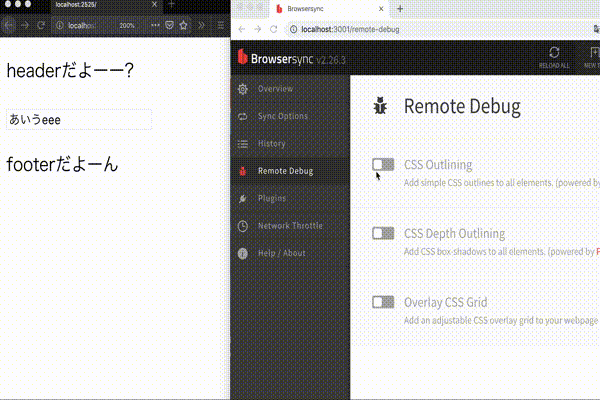Open Help / About in the sidebar
This screenshot has width=600, height=400.
pyautogui.click(x=290, y=253)
